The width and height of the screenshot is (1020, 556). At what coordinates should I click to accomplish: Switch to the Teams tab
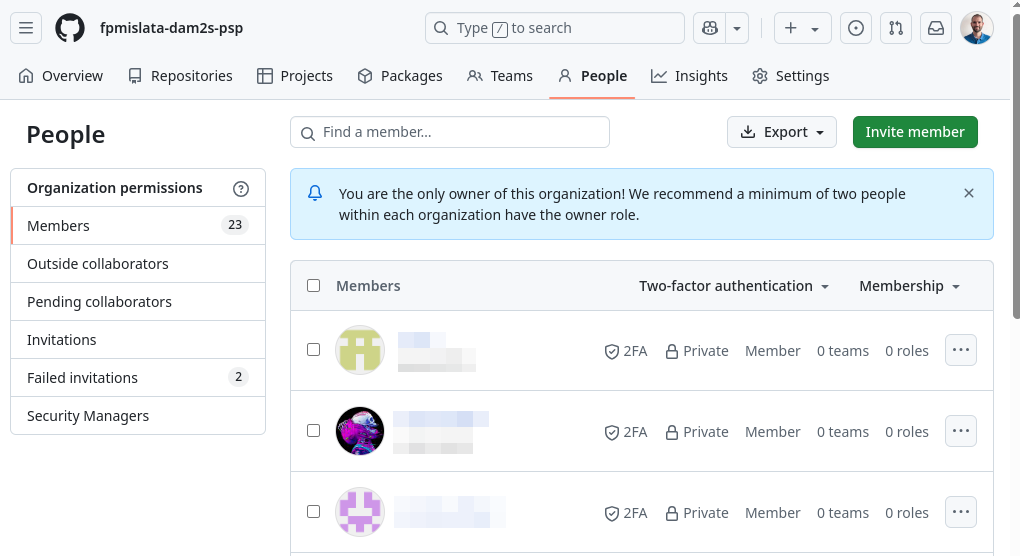[500, 76]
